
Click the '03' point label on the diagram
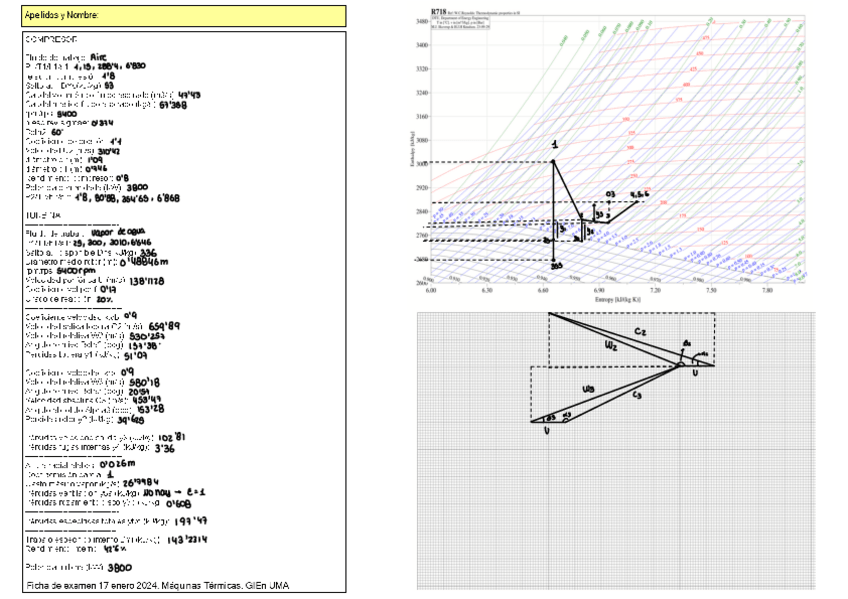[x=609, y=193]
